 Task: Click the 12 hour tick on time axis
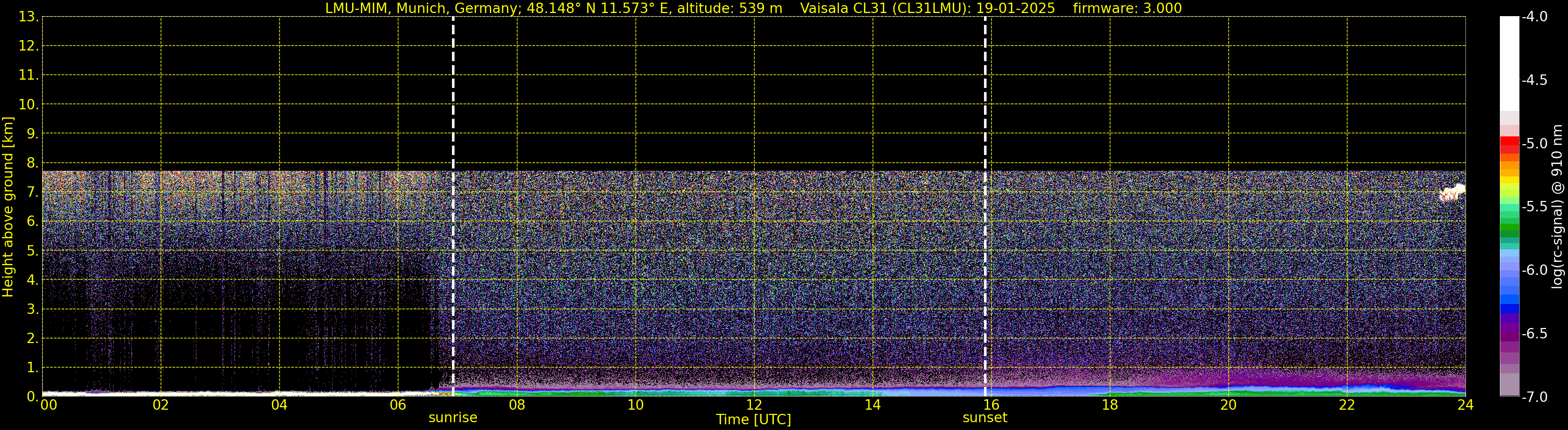(754, 405)
